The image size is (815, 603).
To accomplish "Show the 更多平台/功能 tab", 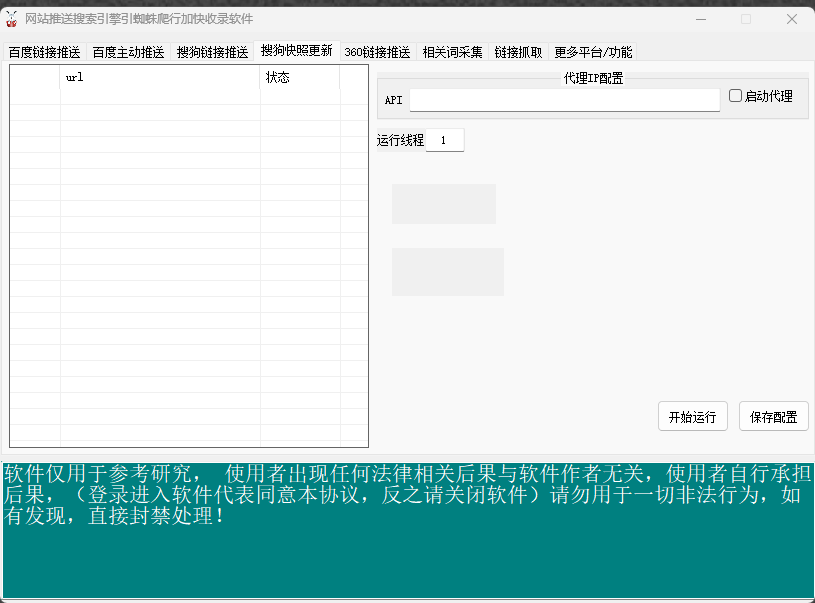I will pos(593,52).
